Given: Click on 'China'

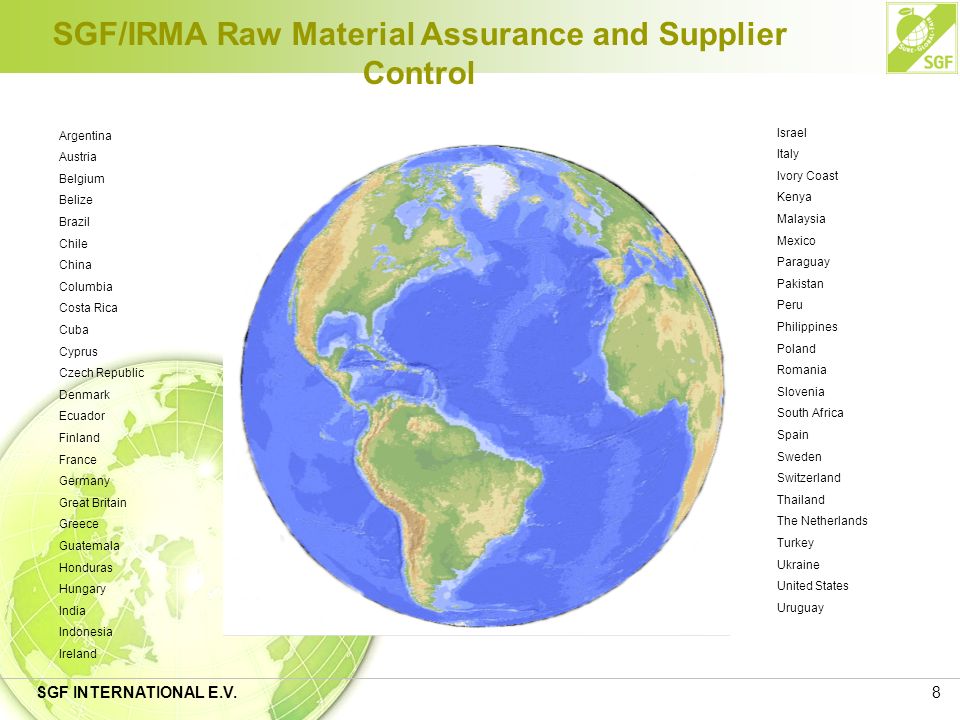Looking at the screenshot, I should 75,264.
